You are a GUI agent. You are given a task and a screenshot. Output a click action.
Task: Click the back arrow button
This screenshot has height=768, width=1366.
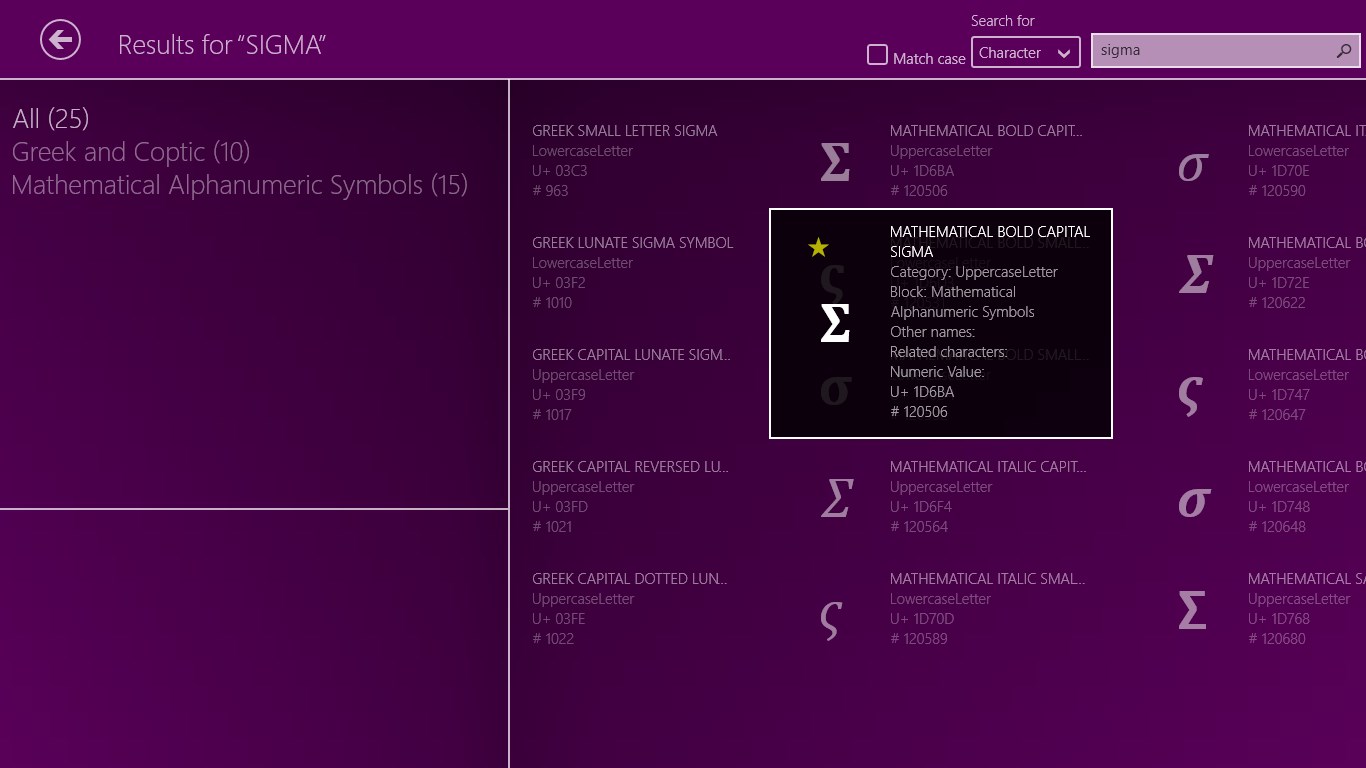[60, 40]
